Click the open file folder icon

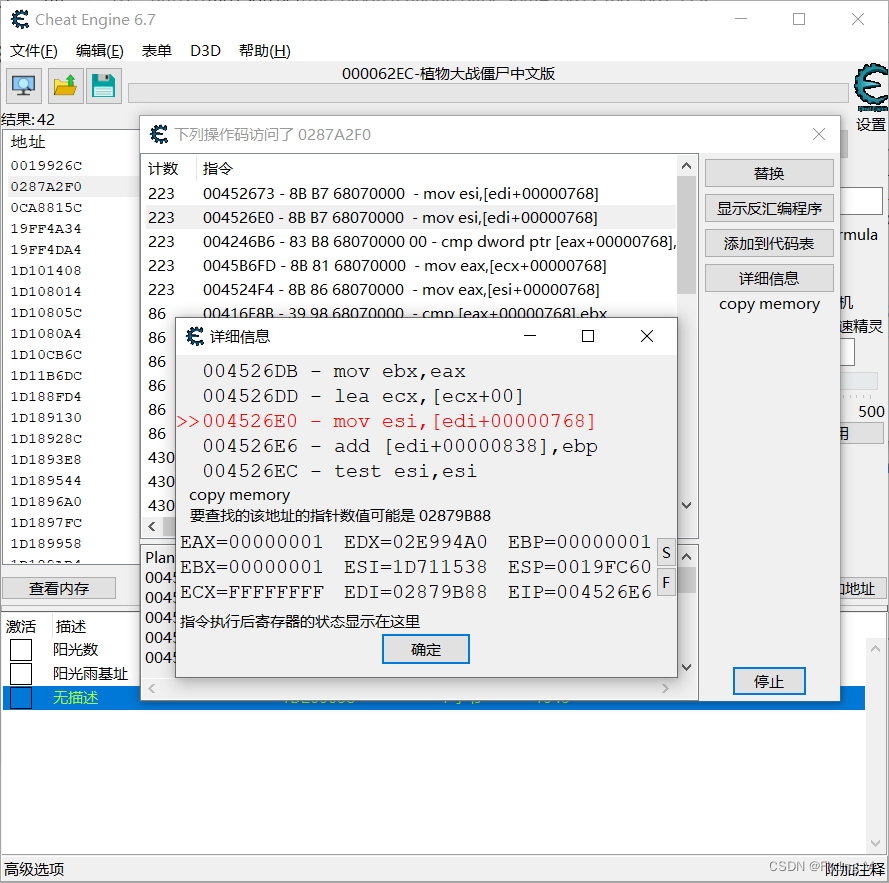(65, 86)
